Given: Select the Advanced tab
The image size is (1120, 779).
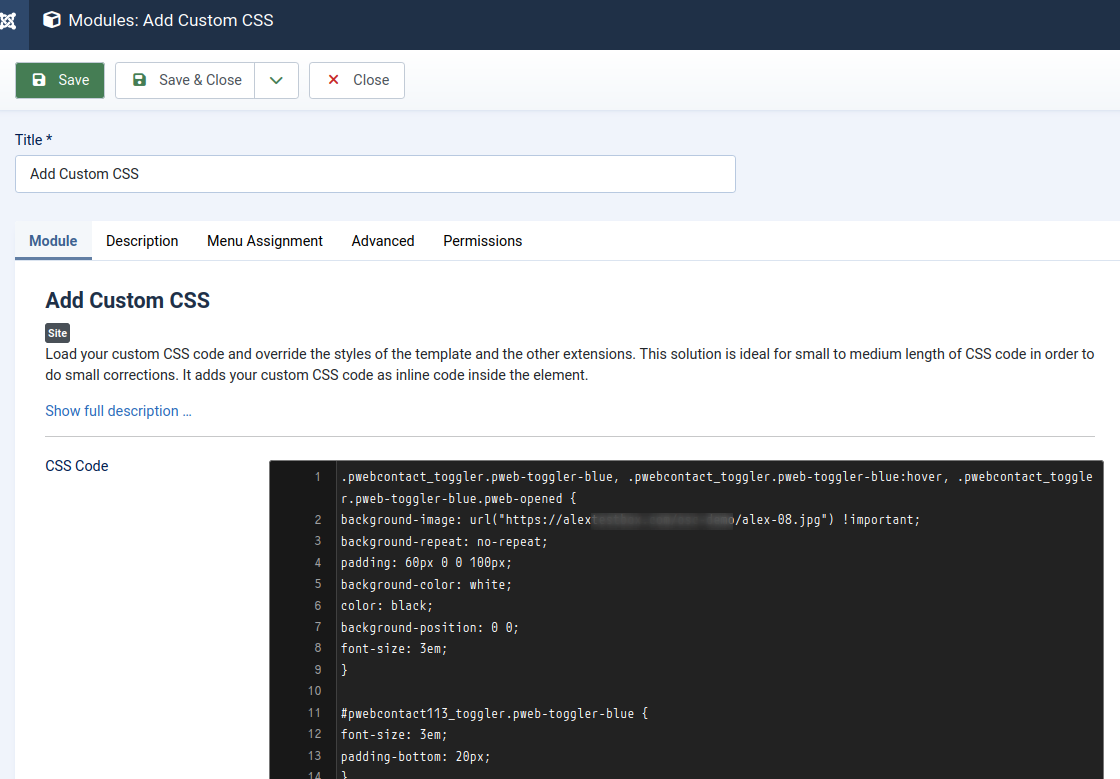Looking at the screenshot, I should click(382, 241).
